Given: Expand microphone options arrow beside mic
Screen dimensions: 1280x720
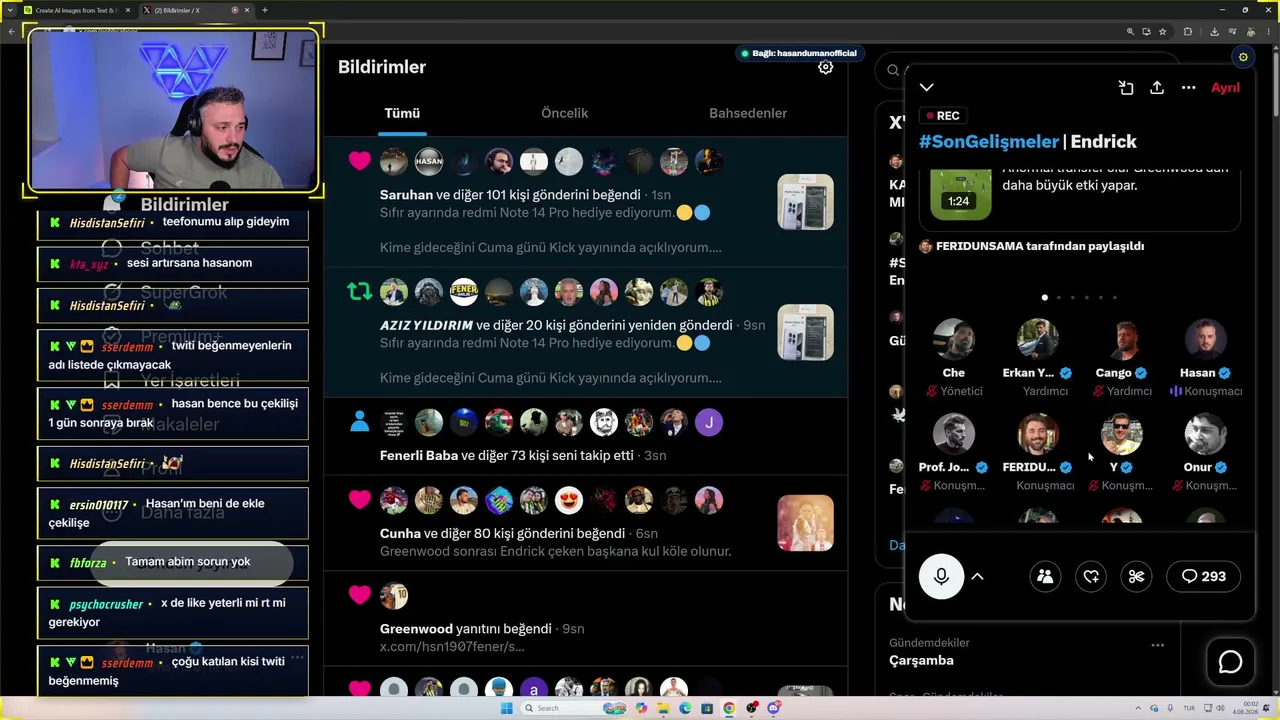Looking at the screenshot, I should (977, 576).
